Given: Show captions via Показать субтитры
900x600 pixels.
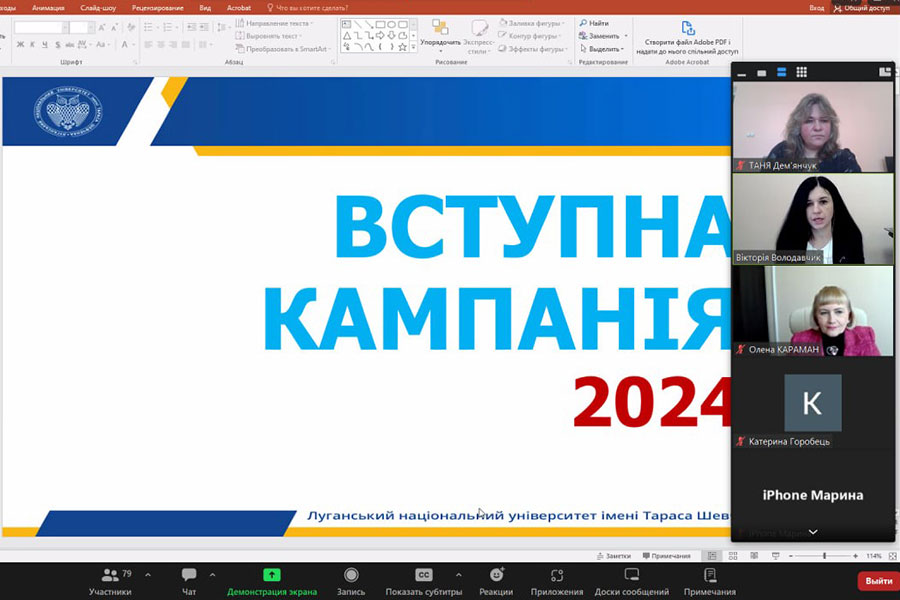Looking at the screenshot, I should click(424, 582).
